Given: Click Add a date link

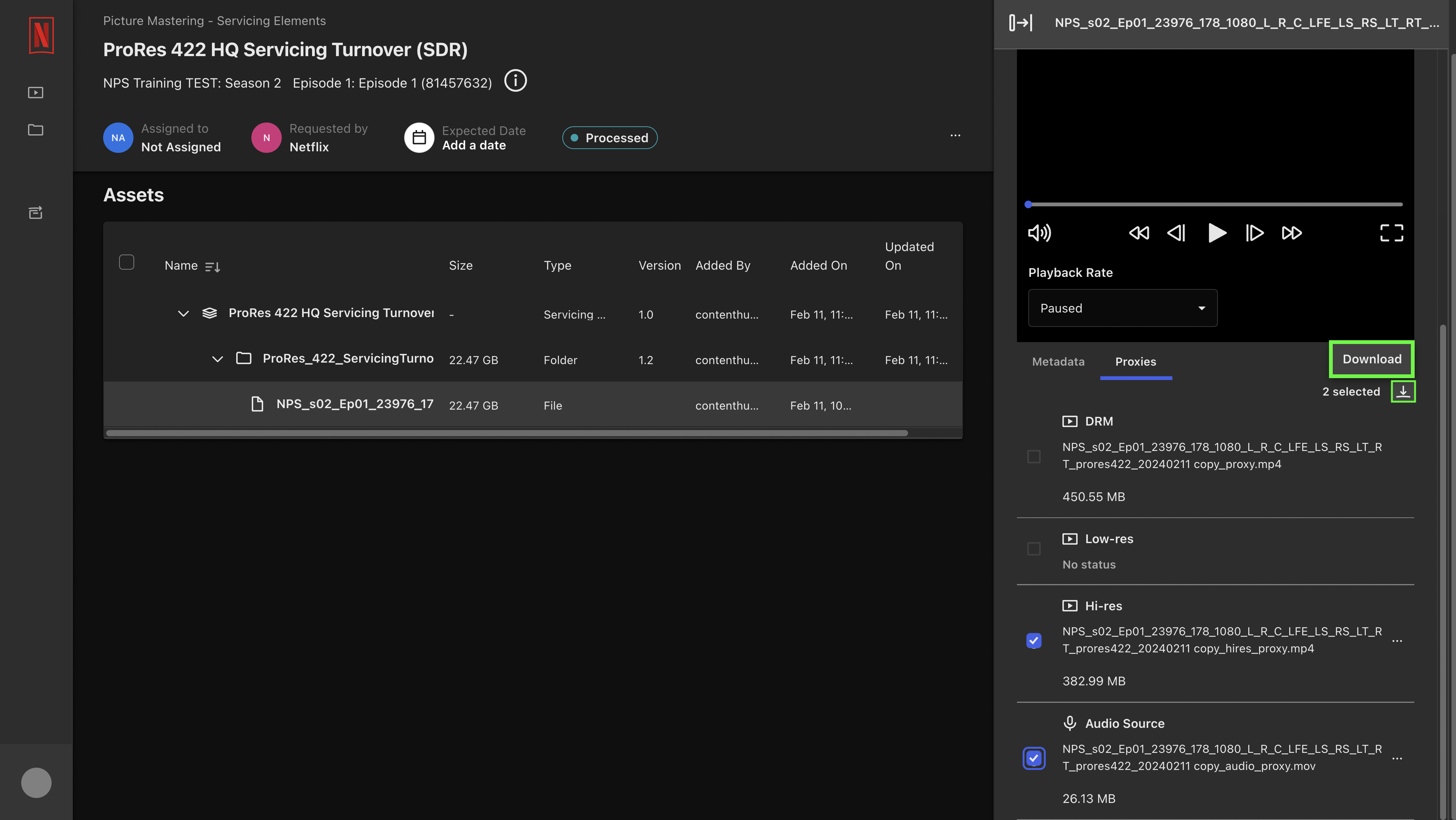Looking at the screenshot, I should pos(474,145).
